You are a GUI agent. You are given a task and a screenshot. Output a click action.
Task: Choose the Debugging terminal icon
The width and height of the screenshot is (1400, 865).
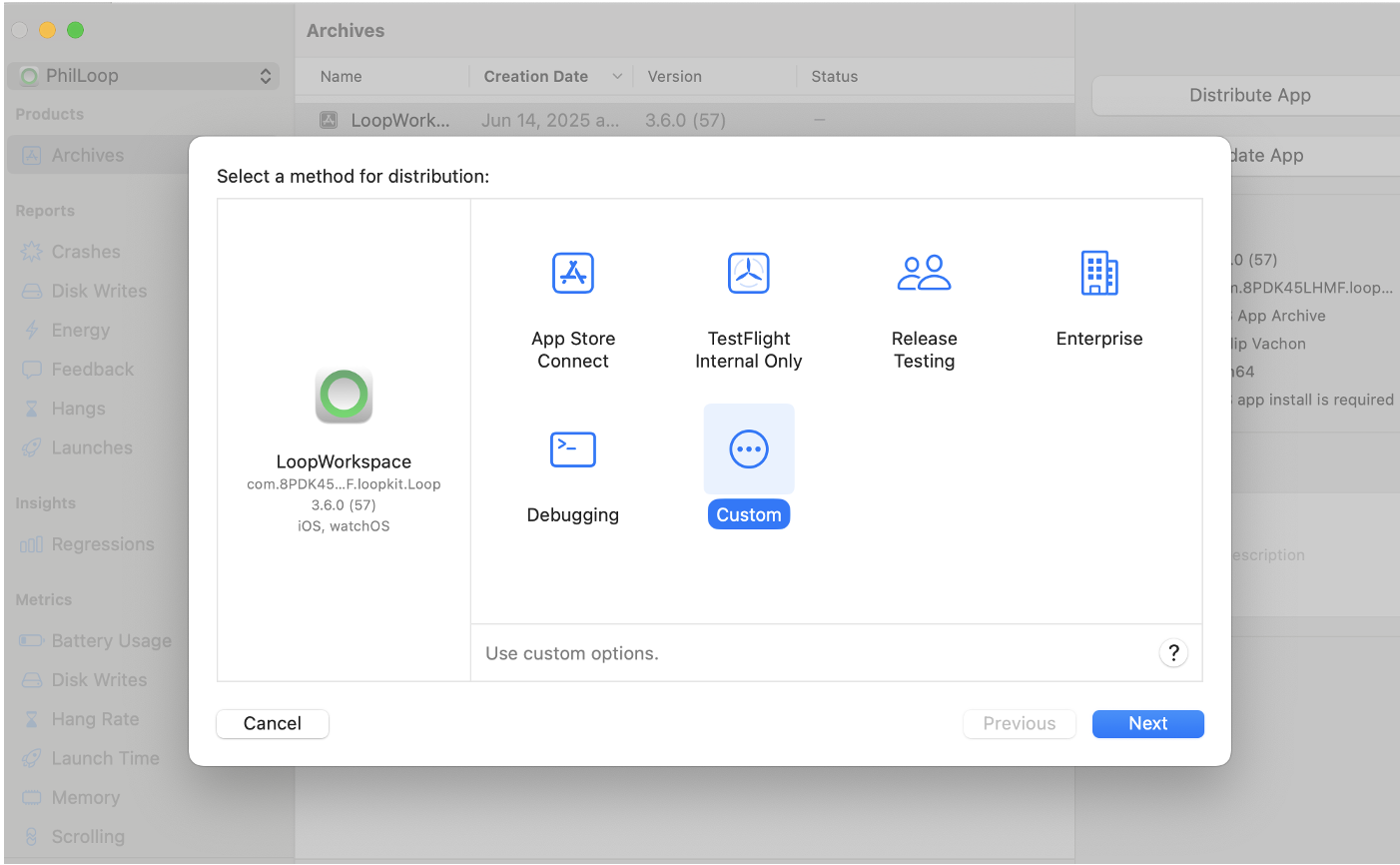[573, 449]
